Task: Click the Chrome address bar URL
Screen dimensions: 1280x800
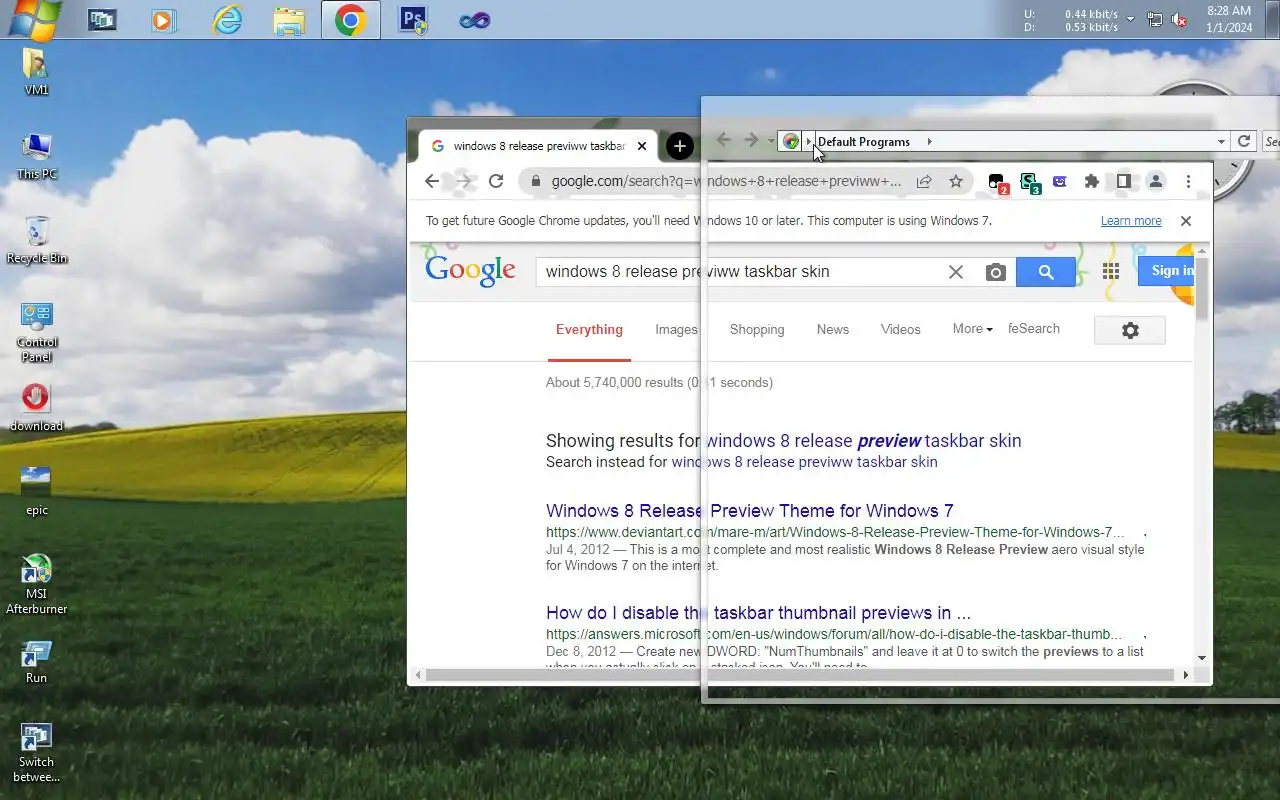Action: point(726,181)
